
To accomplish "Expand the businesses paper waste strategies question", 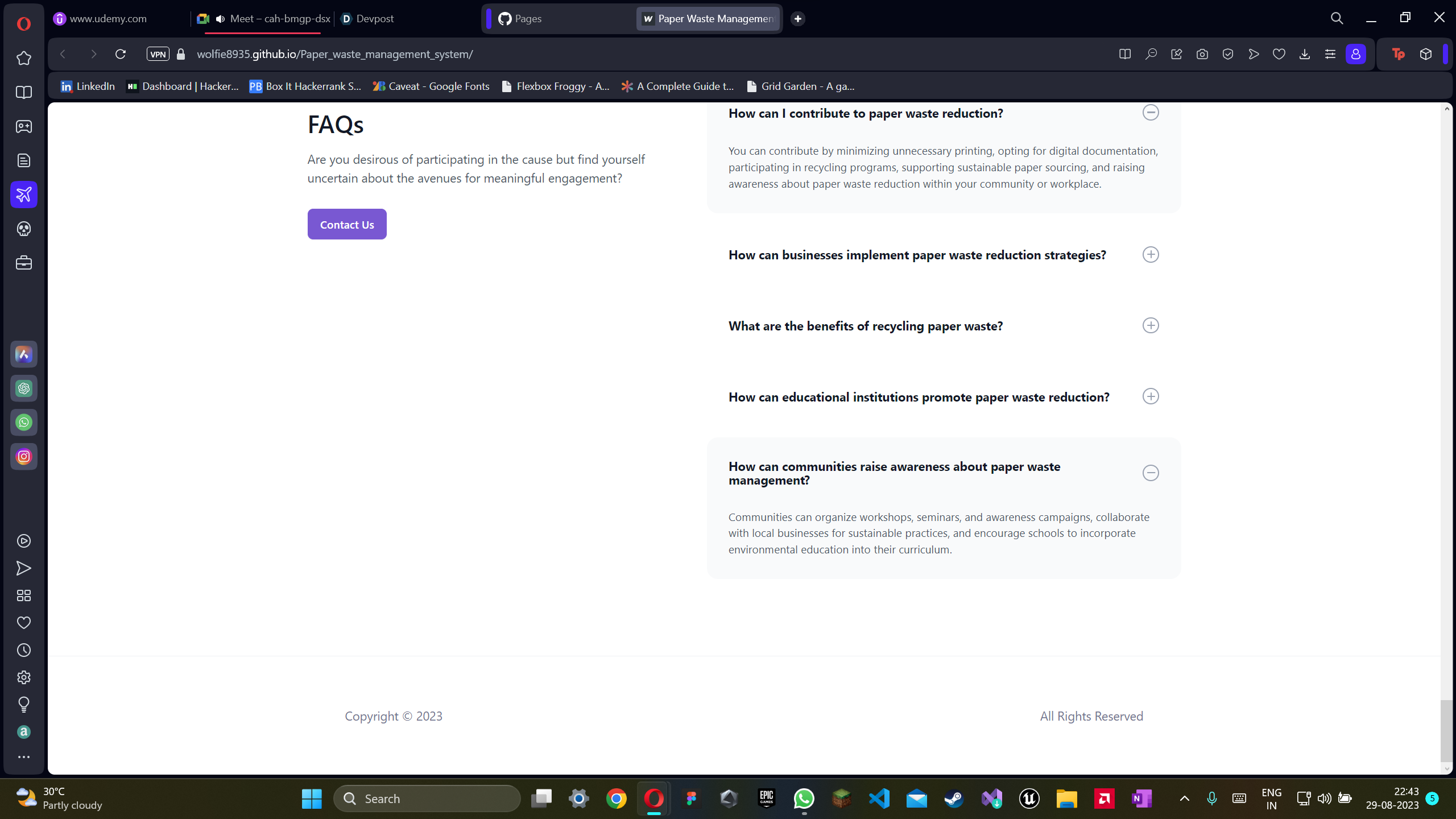I will (1150, 255).
